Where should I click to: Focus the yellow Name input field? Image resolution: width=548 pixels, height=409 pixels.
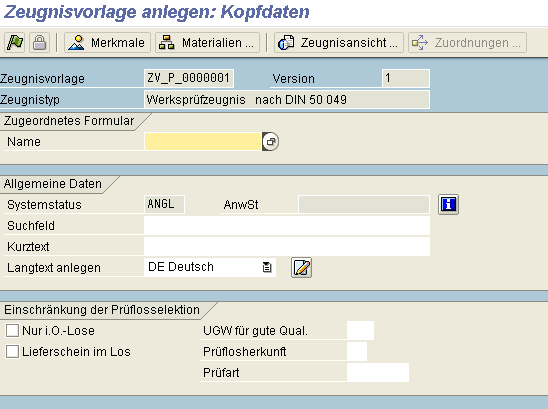(203, 142)
